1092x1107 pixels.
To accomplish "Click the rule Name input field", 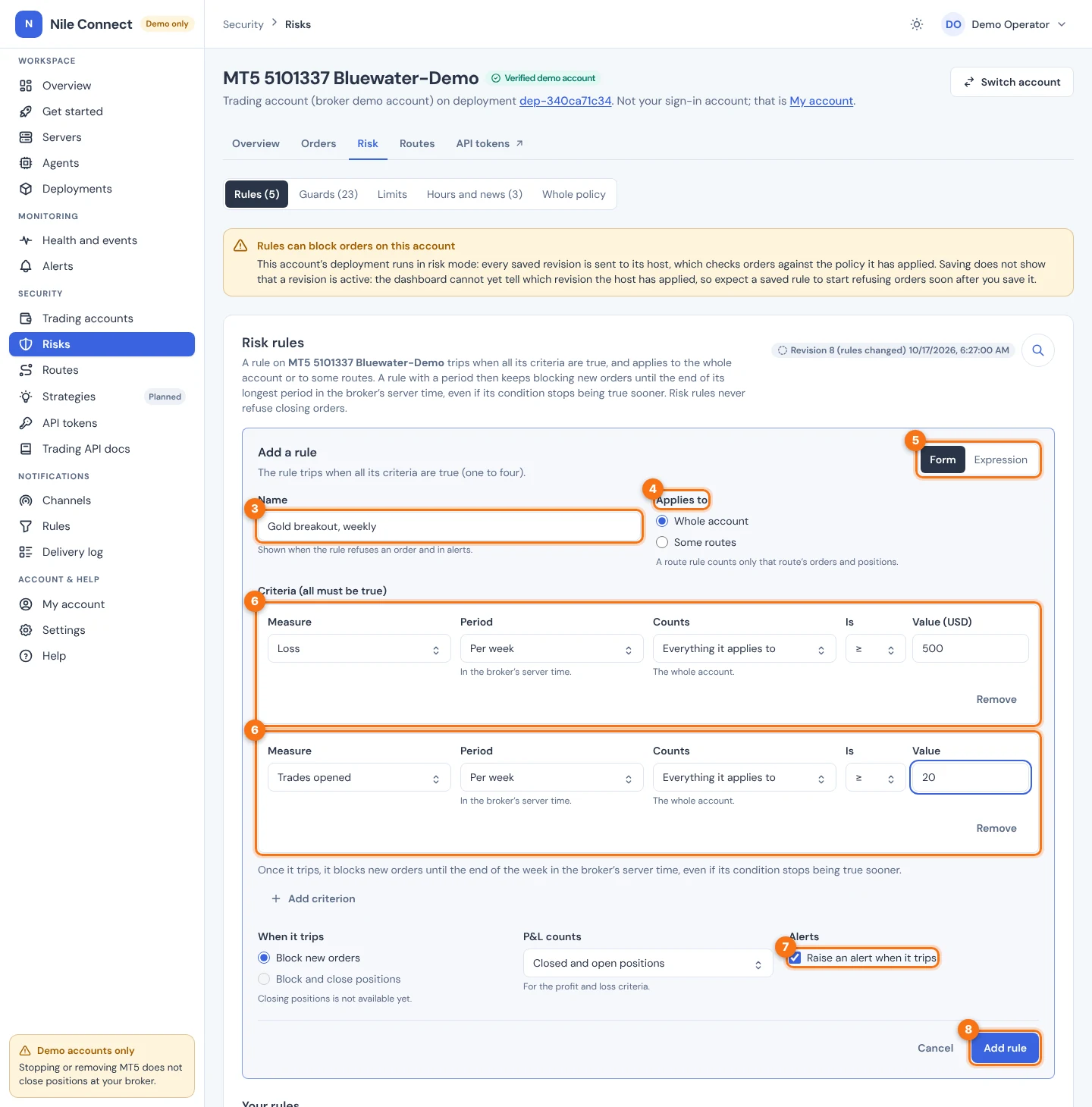I will (x=450, y=526).
